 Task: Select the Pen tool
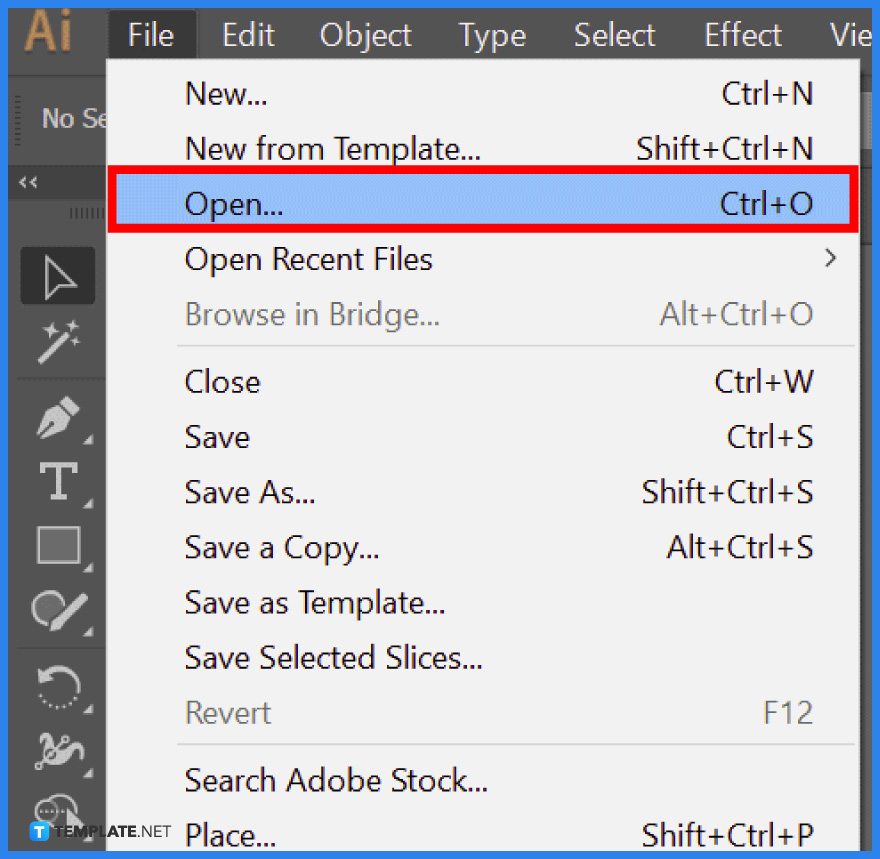58,417
